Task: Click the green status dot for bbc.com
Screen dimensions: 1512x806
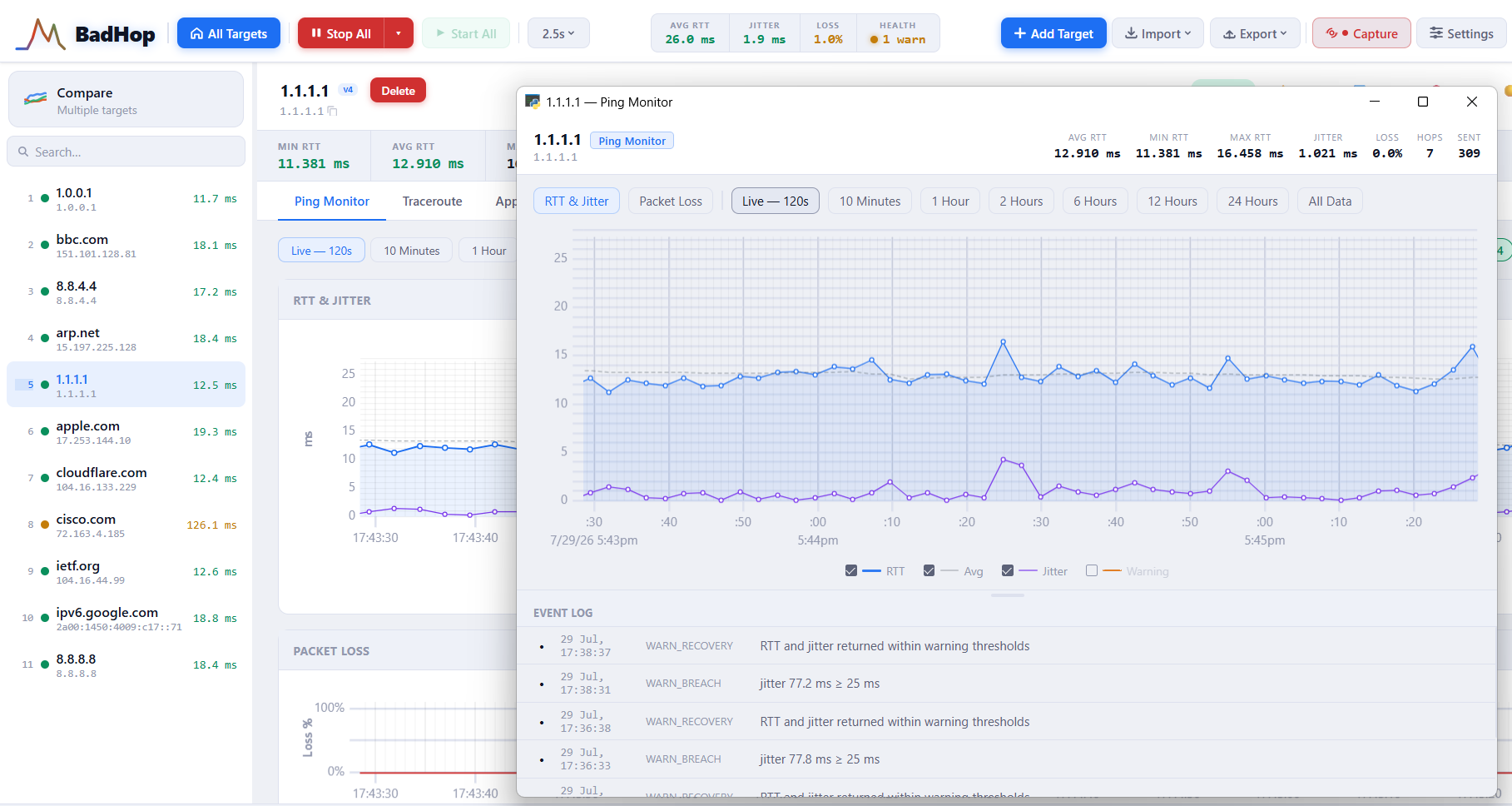Action: 45,246
